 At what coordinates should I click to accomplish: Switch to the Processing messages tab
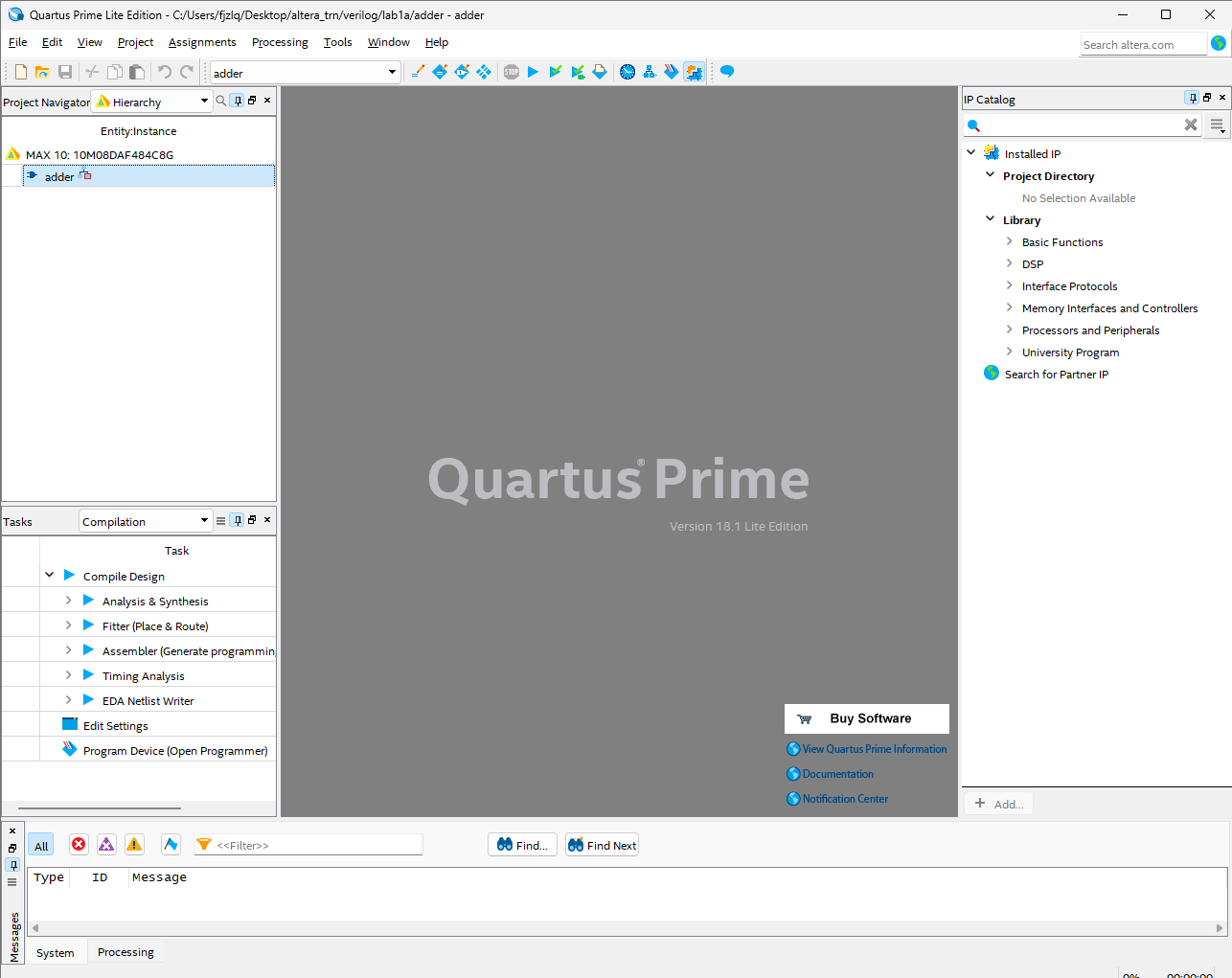coord(125,952)
